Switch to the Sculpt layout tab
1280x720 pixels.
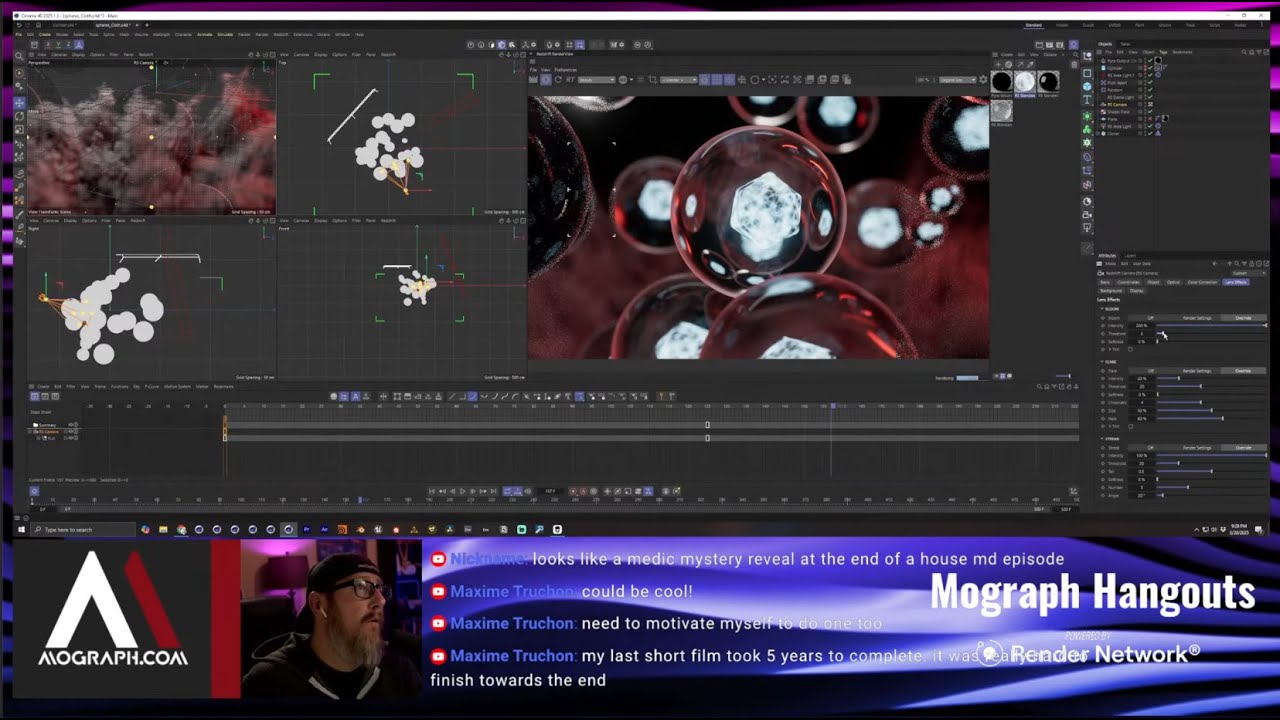(1089, 25)
